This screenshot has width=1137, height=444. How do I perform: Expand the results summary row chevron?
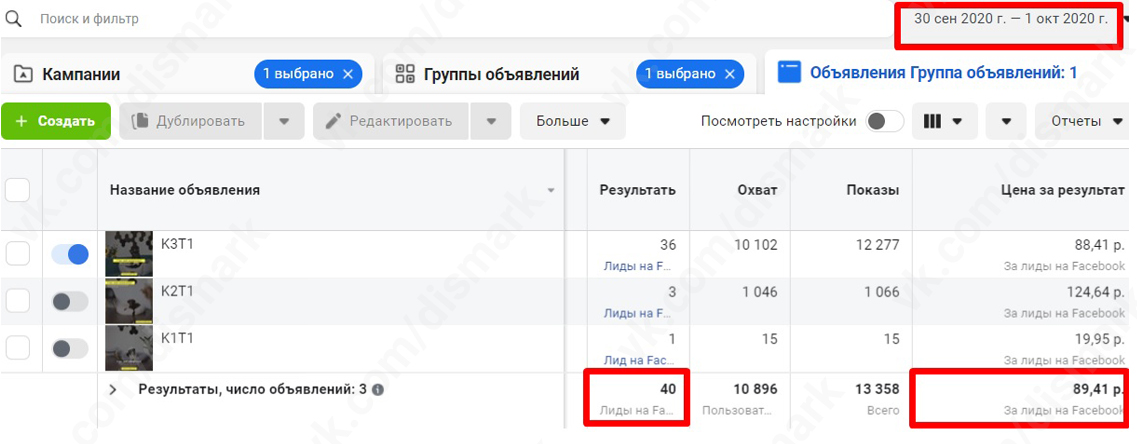113,390
